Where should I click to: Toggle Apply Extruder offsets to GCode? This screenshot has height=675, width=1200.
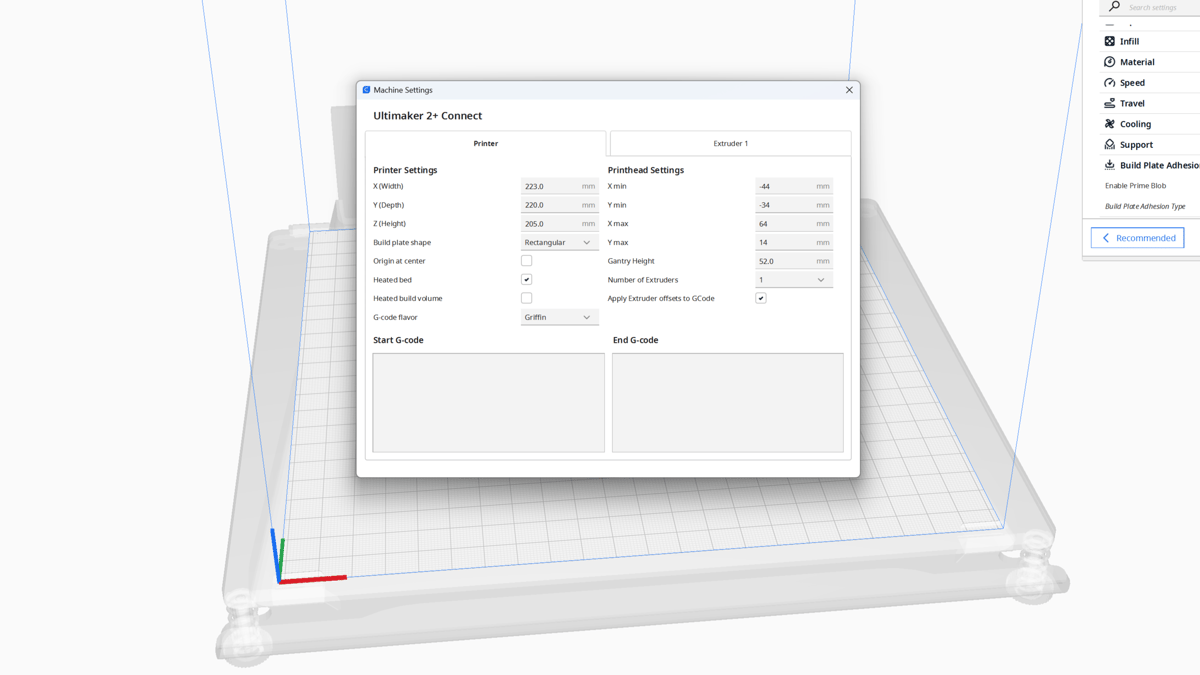(x=761, y=298)
